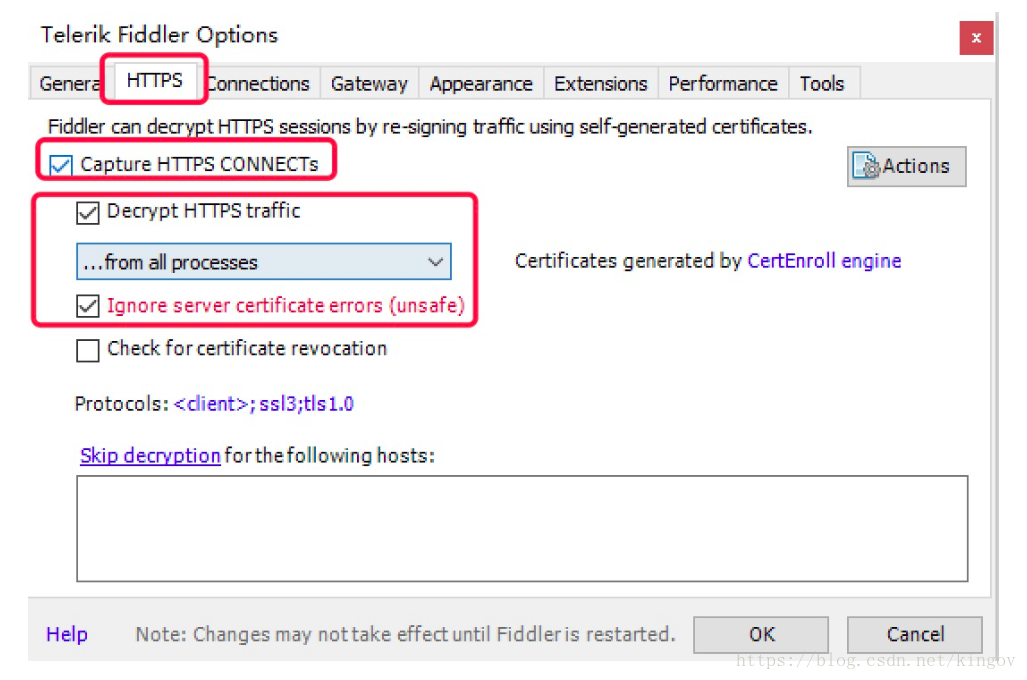Click the Skip decryption link
The height and width of the screenshot is (680, 1027).
[150, 455]
